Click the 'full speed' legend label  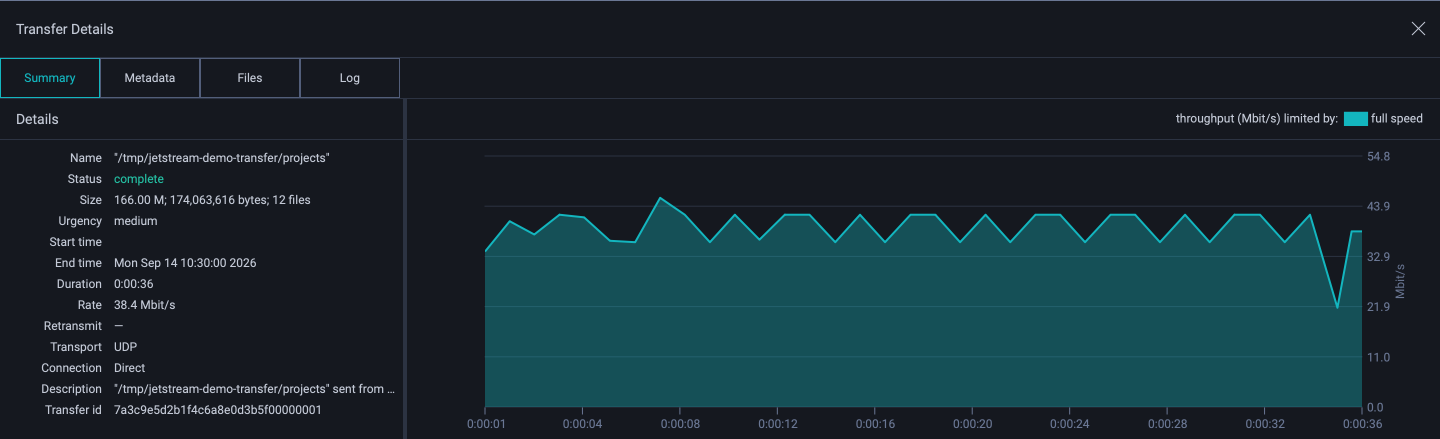click(1396, 119)
